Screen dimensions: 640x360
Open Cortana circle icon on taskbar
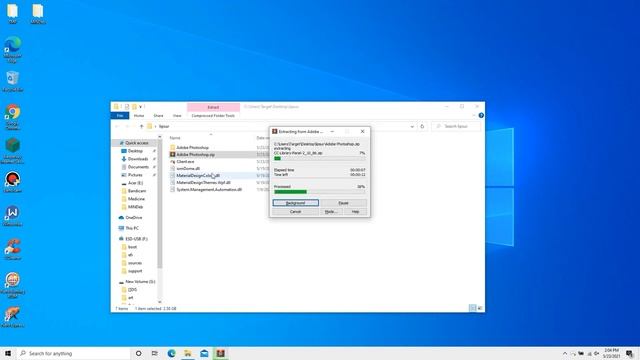tap(138, 353)
